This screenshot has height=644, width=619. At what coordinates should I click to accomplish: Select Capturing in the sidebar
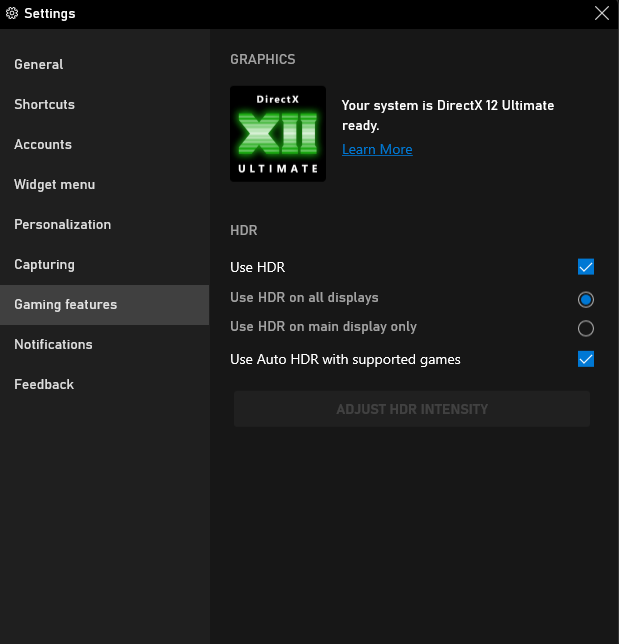(x=44, y=264)
